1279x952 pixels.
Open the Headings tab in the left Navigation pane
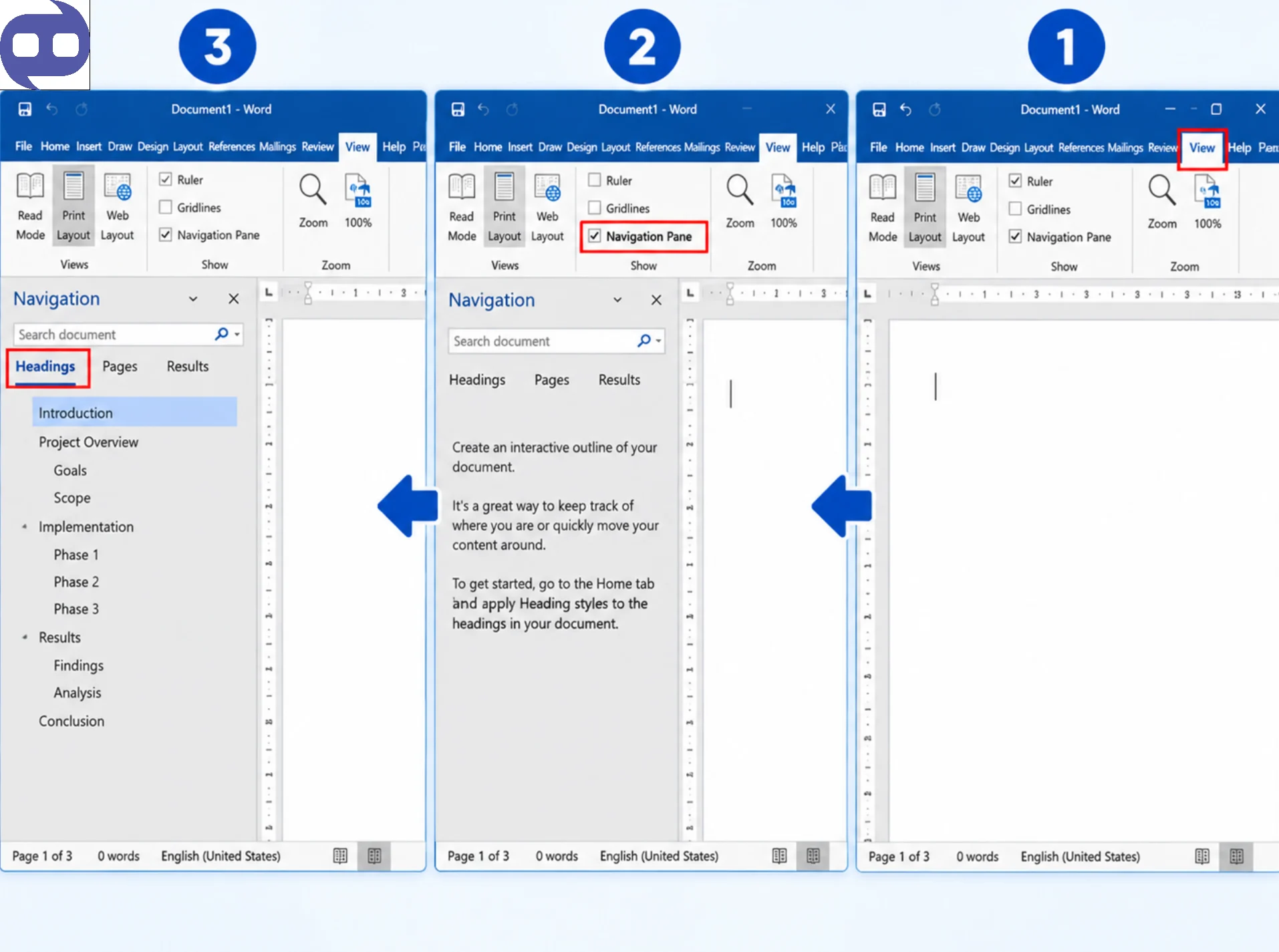pyautogui.click(x=45, y=366)
